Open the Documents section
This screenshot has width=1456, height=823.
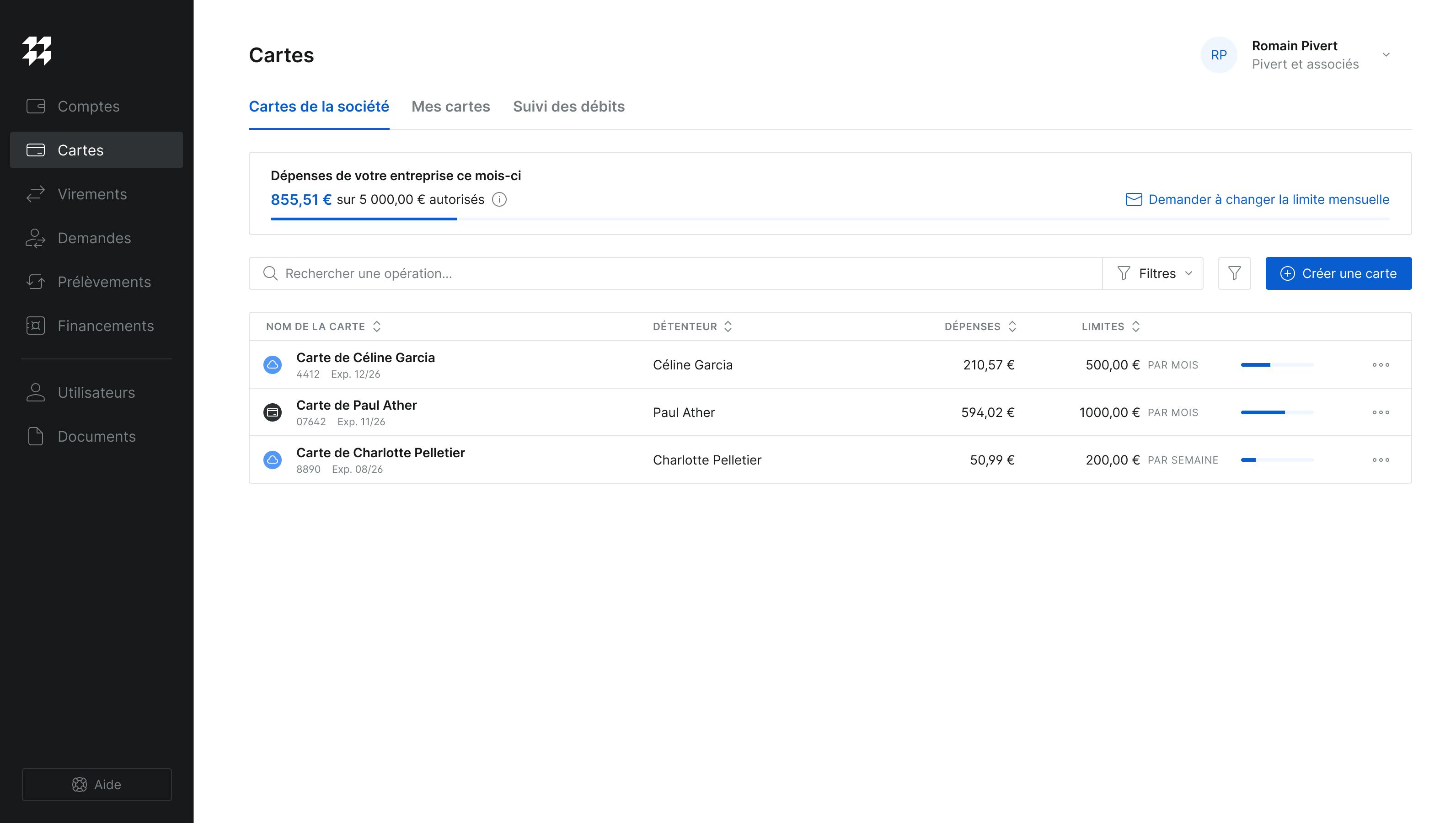point(96,436)
